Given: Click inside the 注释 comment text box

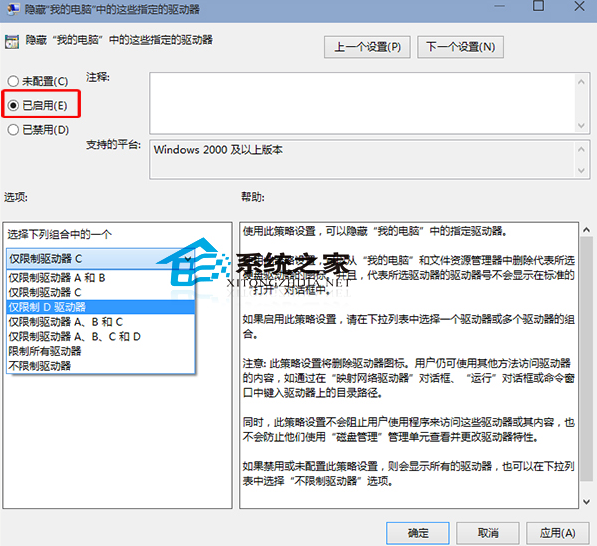Looking at the screenshot, I should (x=362, y=103).
